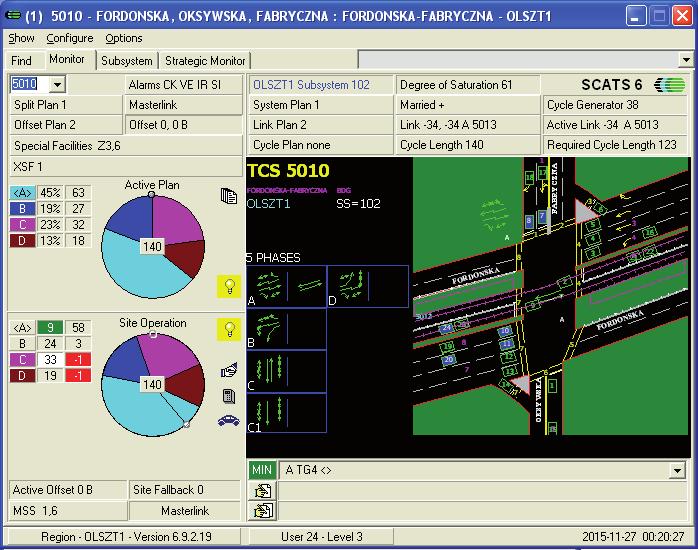The image size is (698, 550).
Task: Click OLSZT1 Subsystem 102 field
Action: pos(321,85)
